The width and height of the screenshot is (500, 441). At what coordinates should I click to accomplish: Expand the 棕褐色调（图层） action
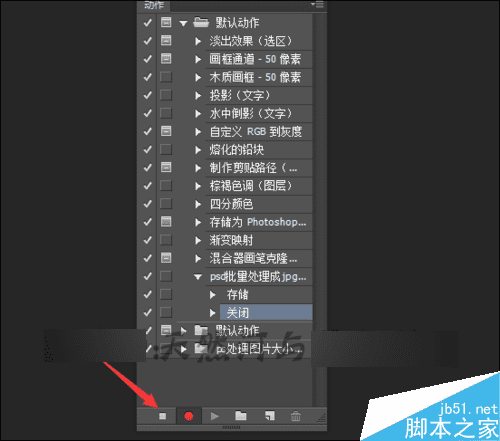[198, 186]
